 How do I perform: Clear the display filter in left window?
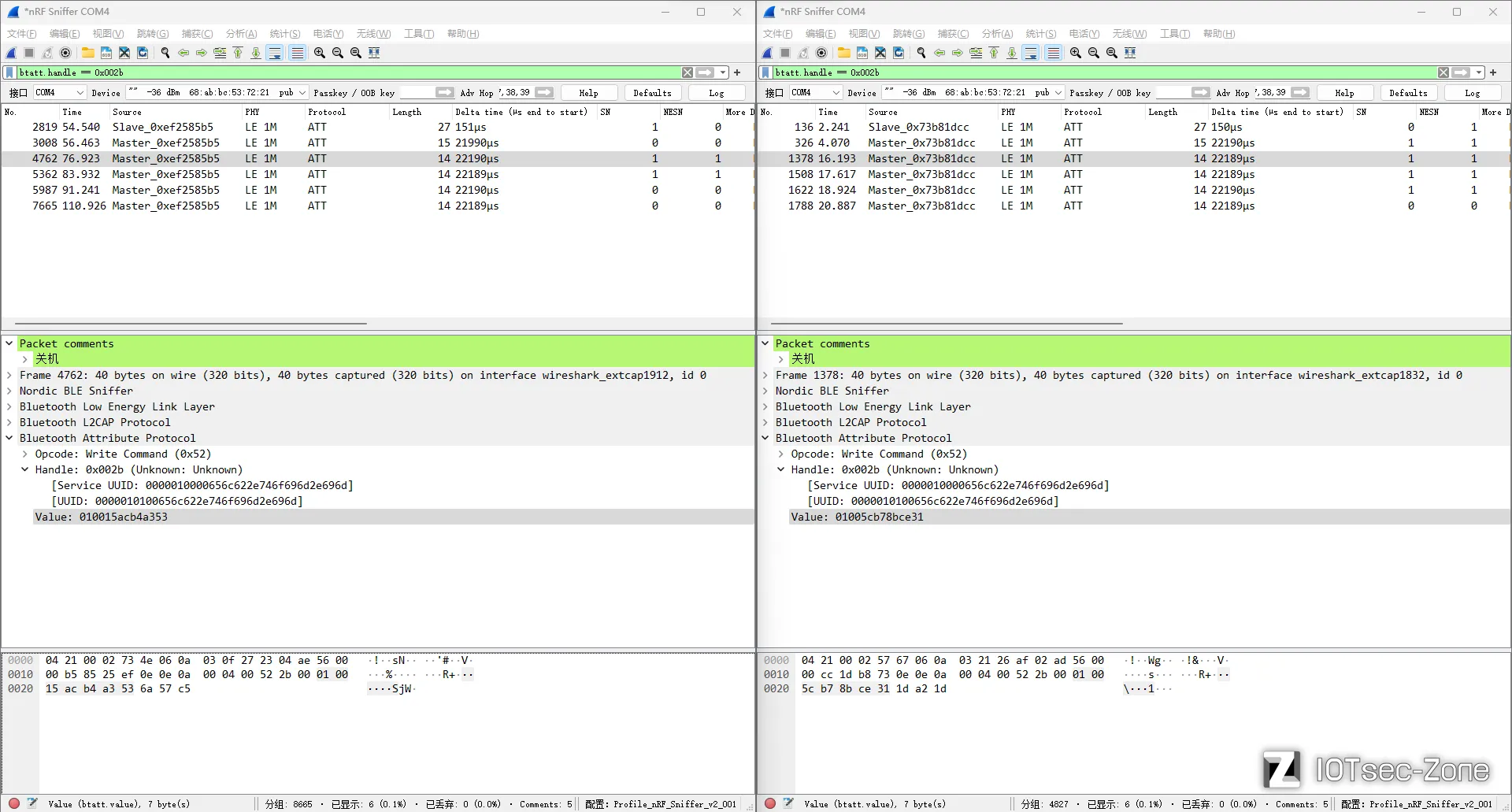pyautogui.click(x=687, y=72)
